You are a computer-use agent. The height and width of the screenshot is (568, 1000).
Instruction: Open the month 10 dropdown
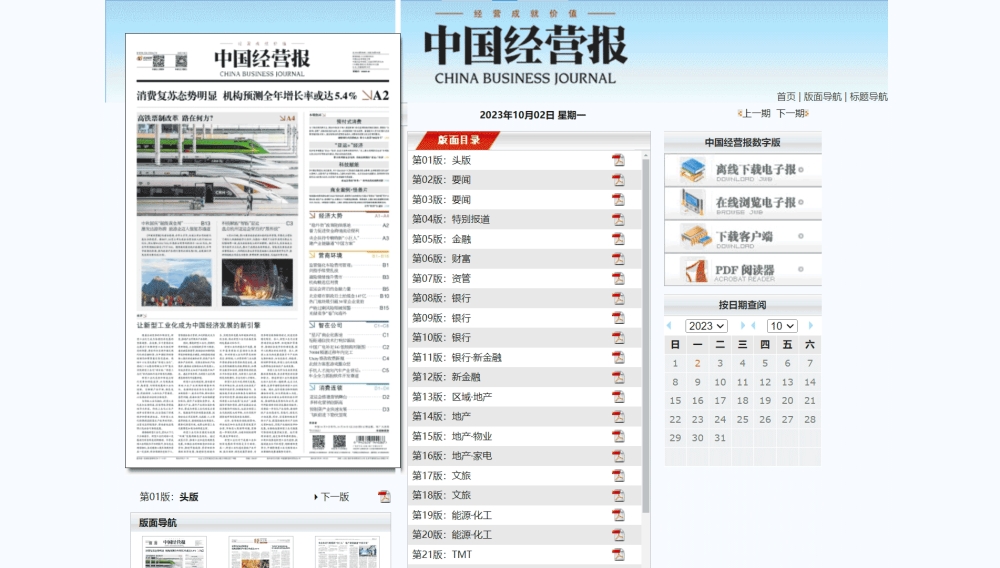[x=782, y=326]
